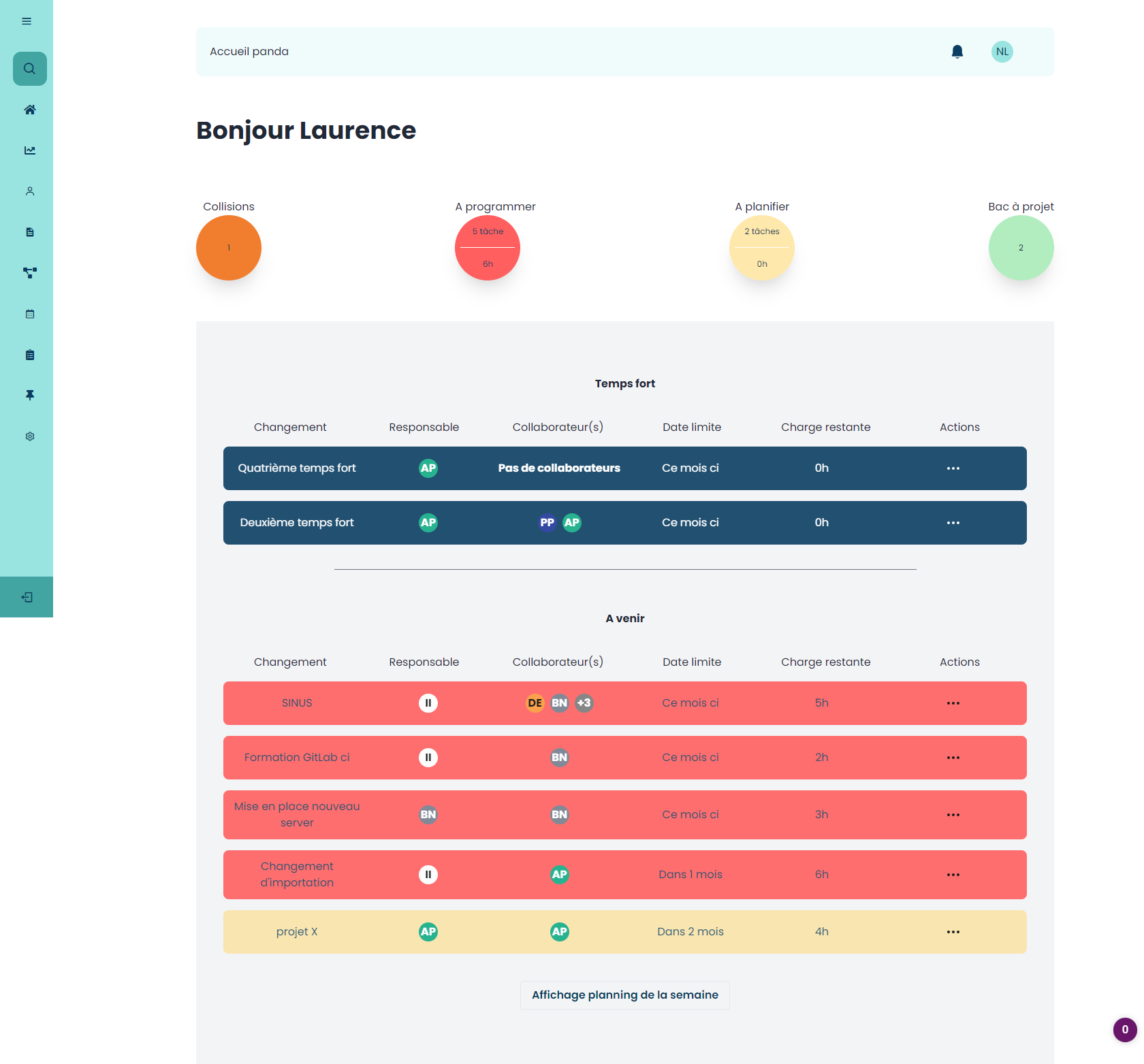Viewport: 1144px width, 1064px height.
Task: Open the hamburger menu in the sidebar
Action: 27,21
